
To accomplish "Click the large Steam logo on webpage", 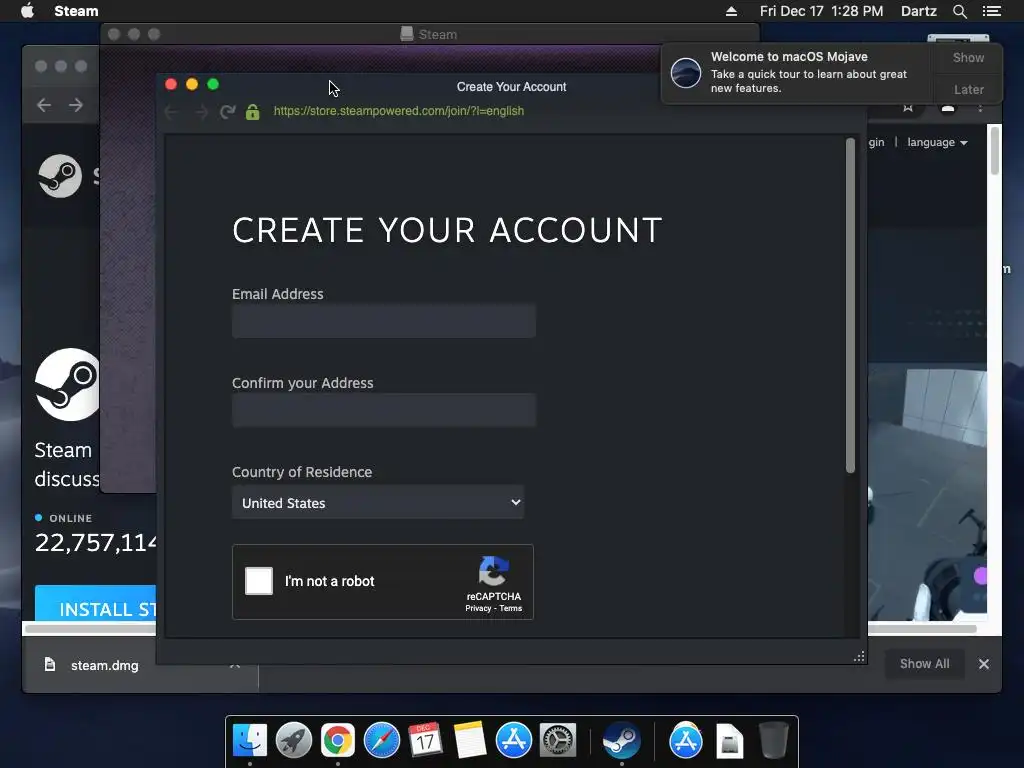I will pyautogui.click(x=68, y=385).
